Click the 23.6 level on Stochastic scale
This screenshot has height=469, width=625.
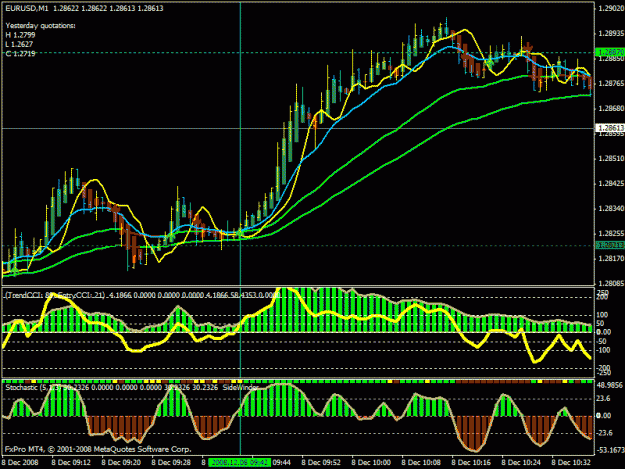click(603, 398)
